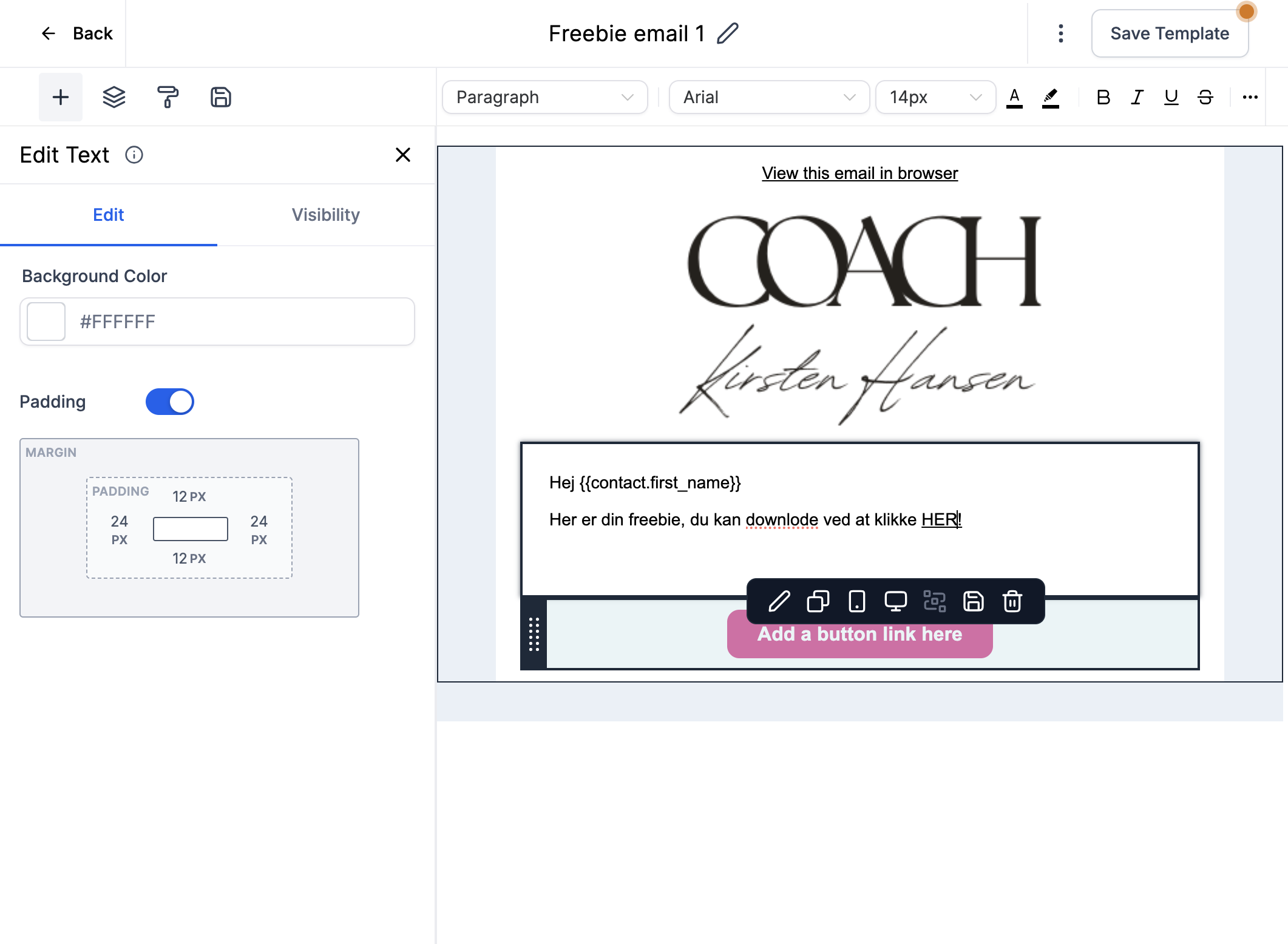Open the layers panel icon
Viewport: 1288px width, 944px height.
114,97
